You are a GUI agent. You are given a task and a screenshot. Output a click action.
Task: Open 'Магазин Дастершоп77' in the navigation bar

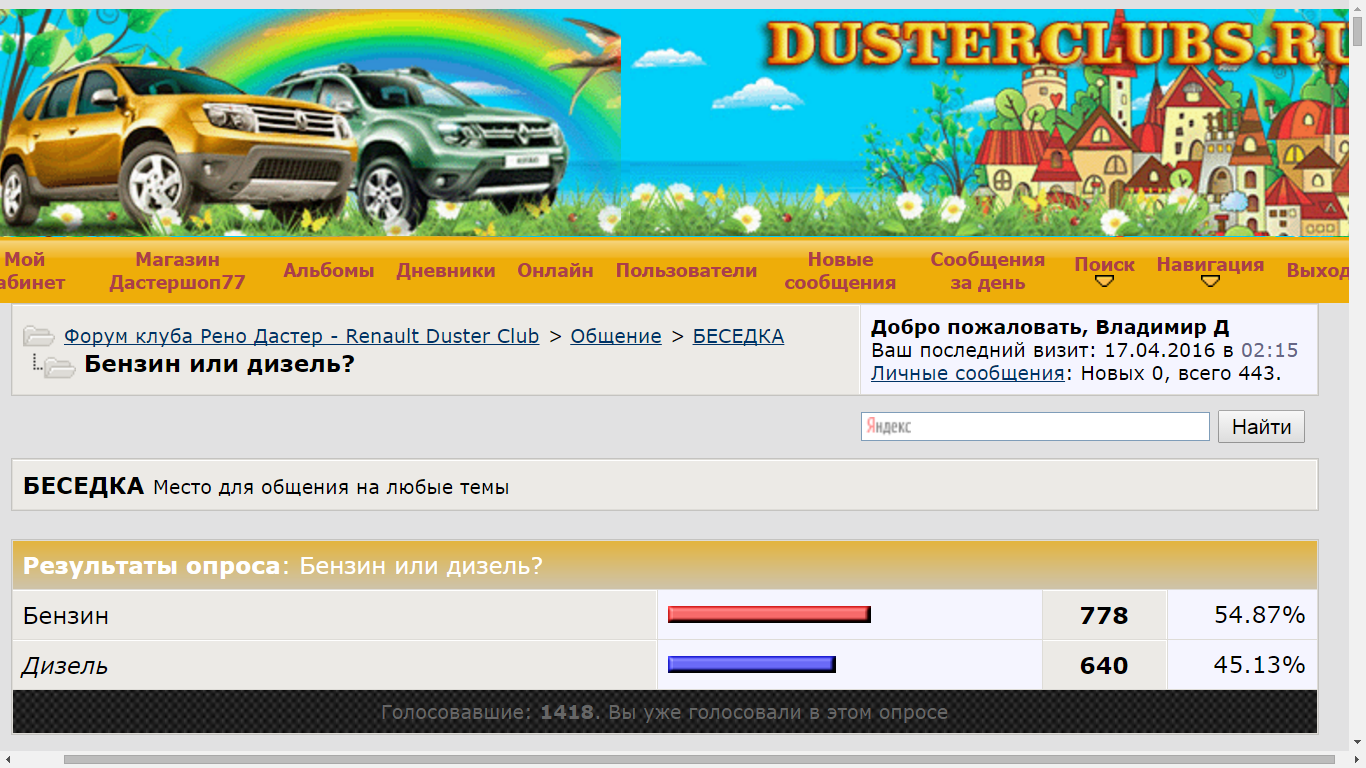(177, 271)
